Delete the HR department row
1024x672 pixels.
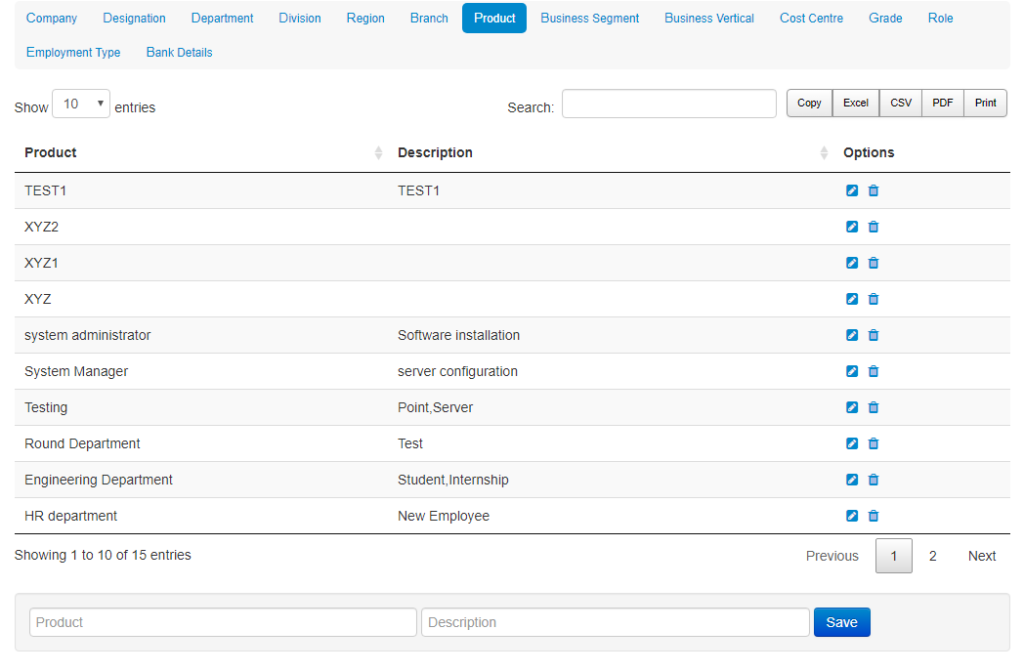873,515
